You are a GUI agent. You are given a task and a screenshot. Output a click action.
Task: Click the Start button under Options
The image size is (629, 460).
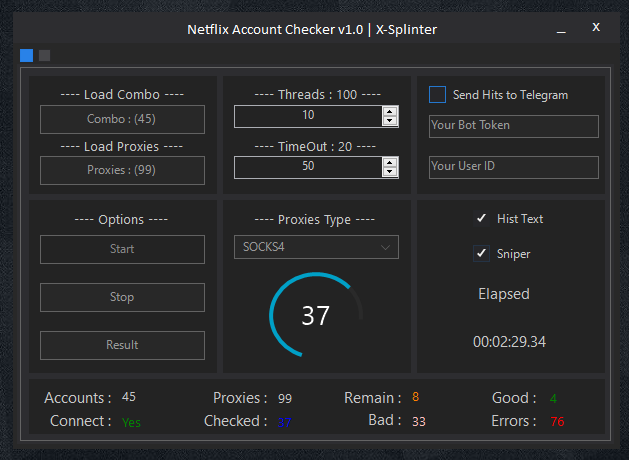(122, 249)
